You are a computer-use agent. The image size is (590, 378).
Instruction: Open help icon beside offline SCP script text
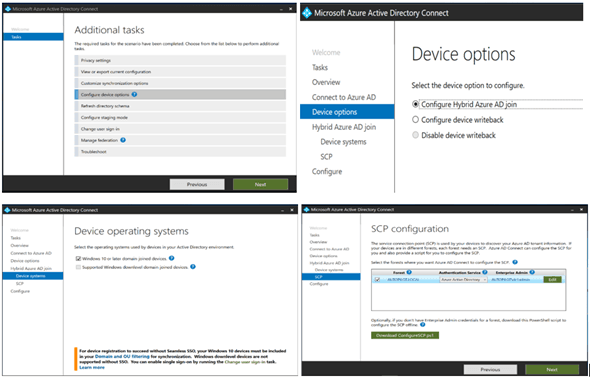pyautogui.click(x=423, y=325)
